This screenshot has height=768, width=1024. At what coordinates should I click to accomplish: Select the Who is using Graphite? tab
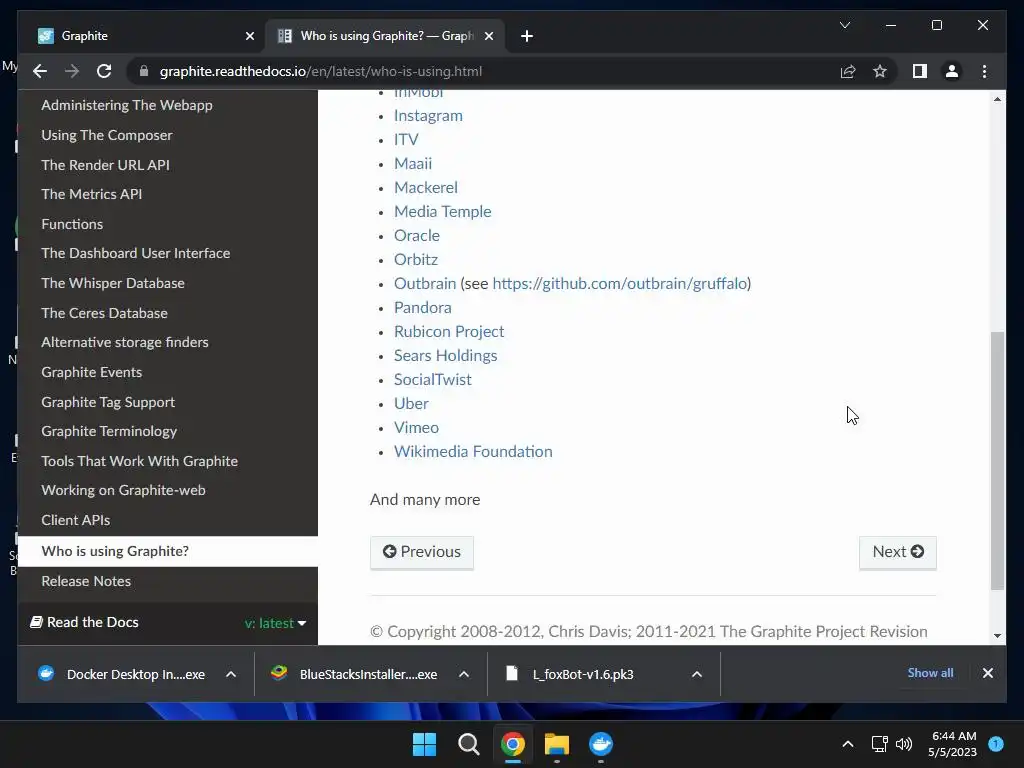[x=385, y=36]
